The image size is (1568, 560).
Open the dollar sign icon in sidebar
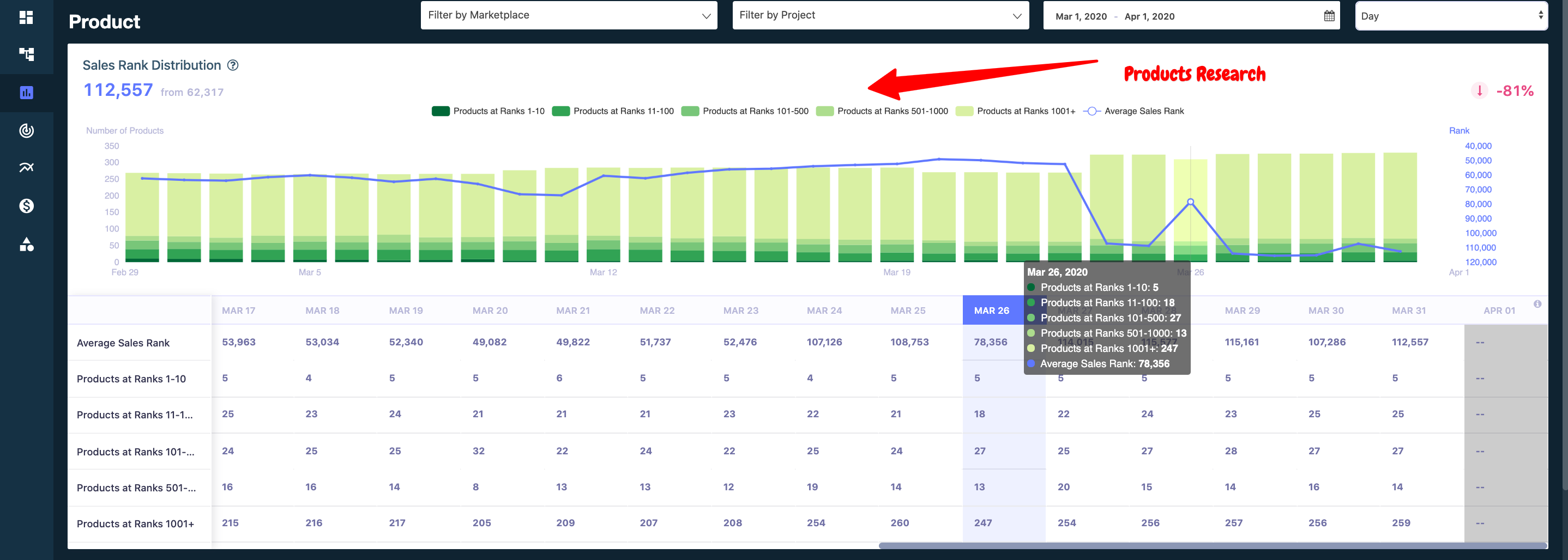(x=26, y=206)
